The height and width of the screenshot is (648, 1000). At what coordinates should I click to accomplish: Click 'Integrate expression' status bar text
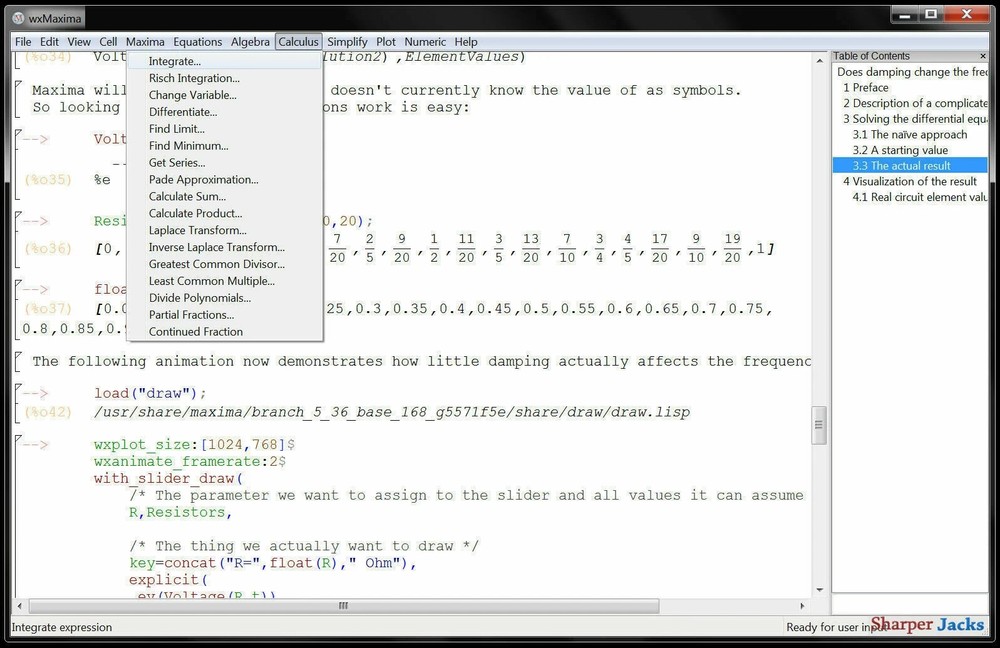pos(62,627)
